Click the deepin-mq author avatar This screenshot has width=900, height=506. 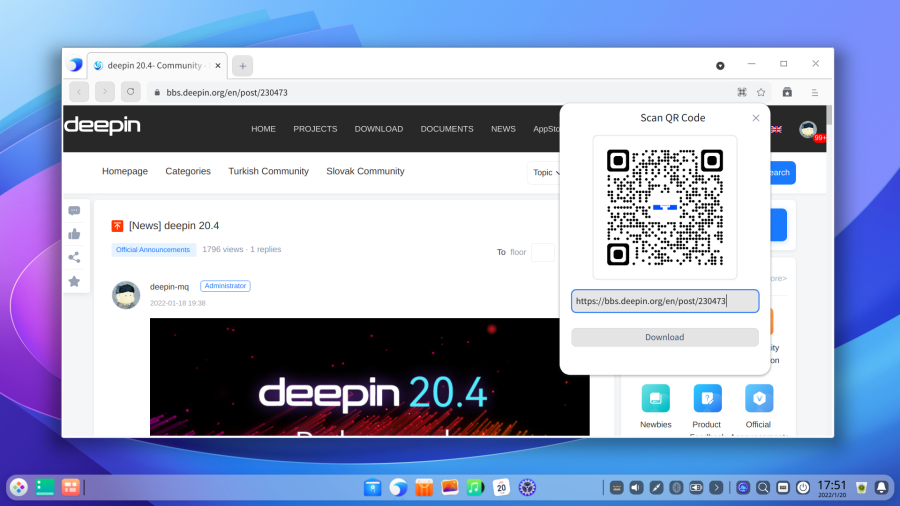pyautogui.click(x=126, y=295)
